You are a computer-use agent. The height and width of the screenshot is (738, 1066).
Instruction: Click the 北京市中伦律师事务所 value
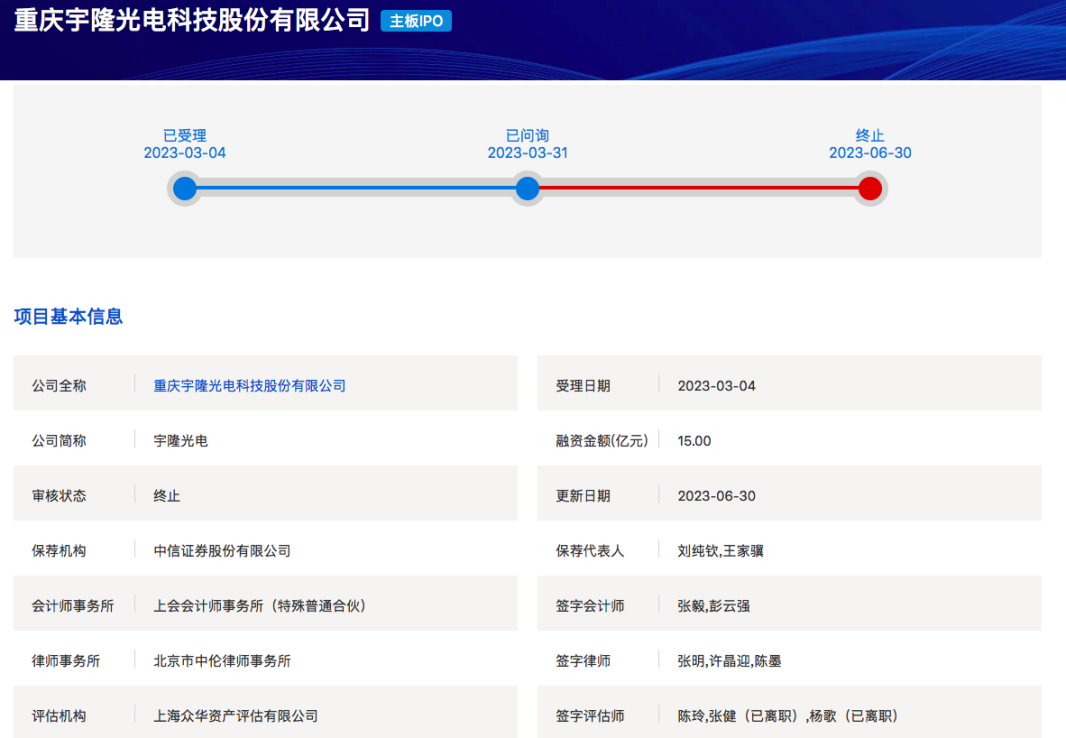coord(222,661)
